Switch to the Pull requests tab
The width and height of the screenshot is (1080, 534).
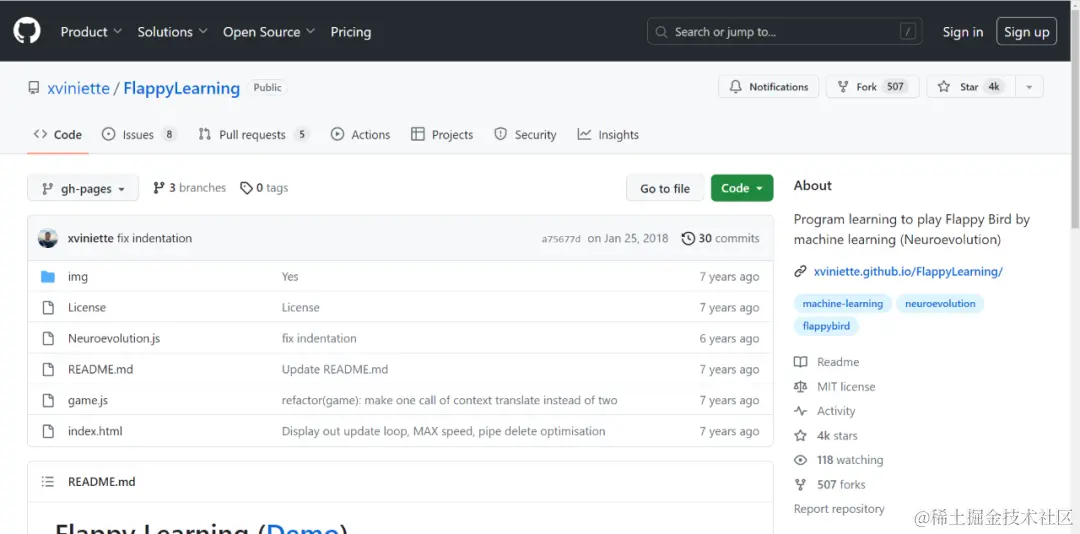[x=253, y=135]
